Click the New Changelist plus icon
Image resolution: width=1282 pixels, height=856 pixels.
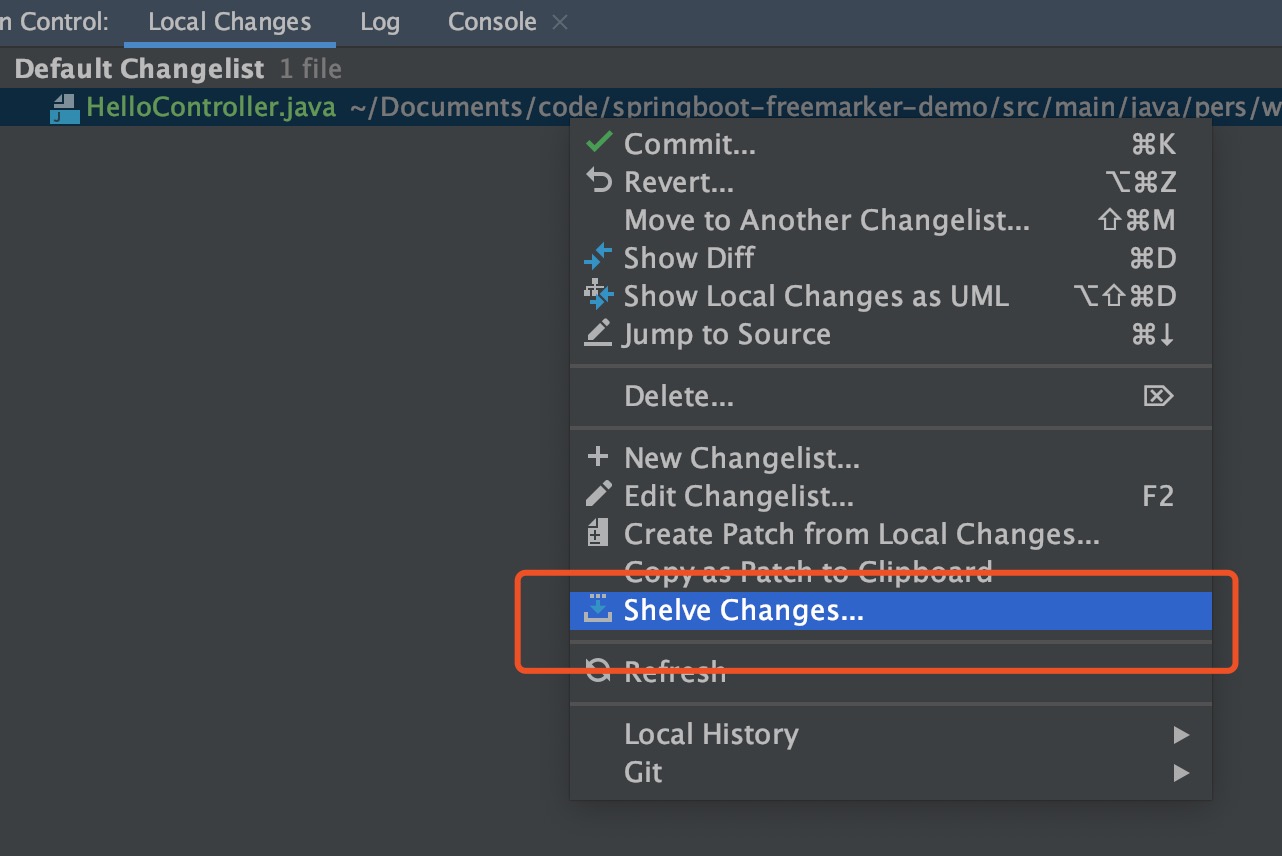pos(598,458)
